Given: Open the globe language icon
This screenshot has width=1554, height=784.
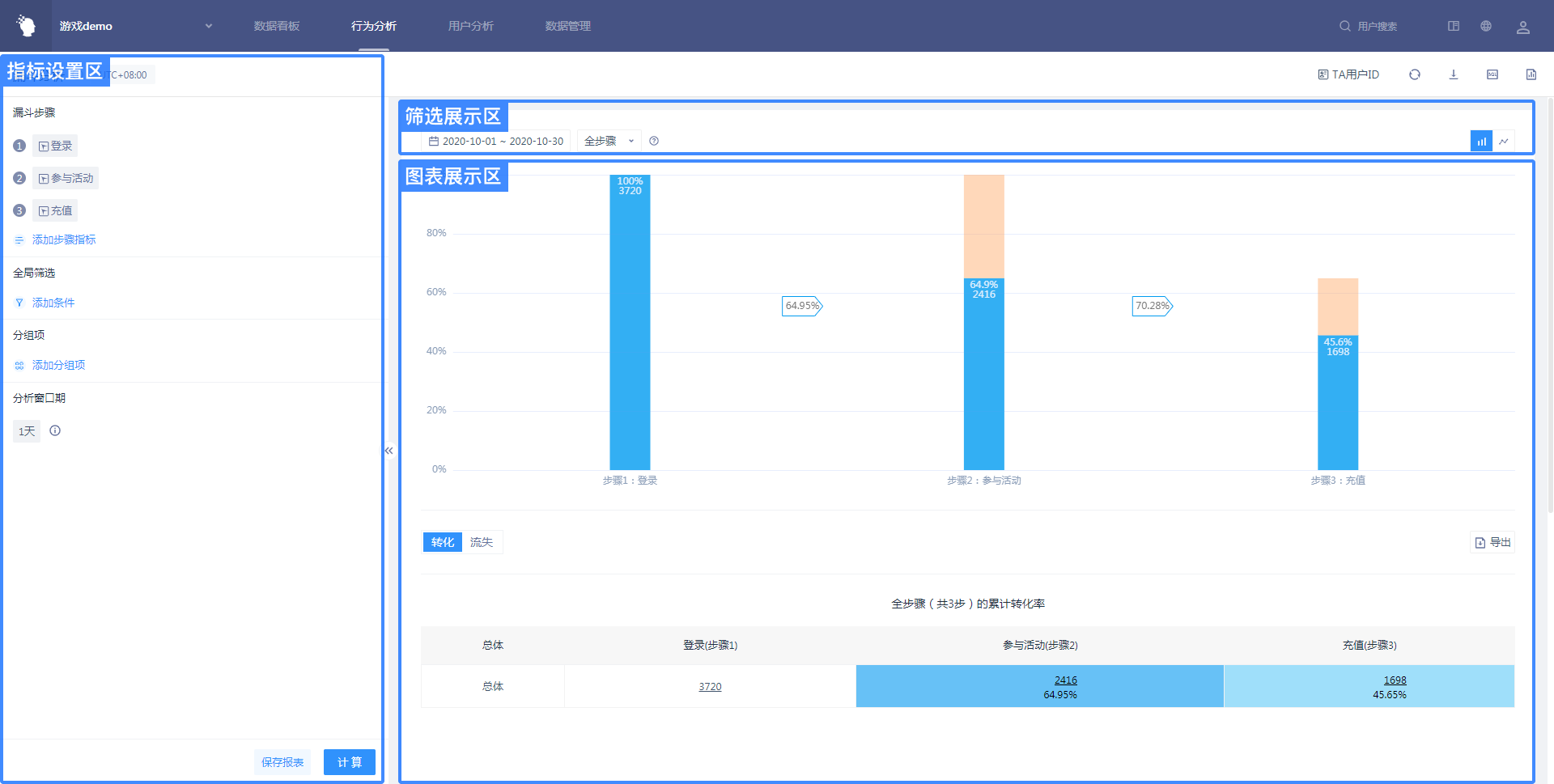Looking at the screenshot, I should [1485, 26].
